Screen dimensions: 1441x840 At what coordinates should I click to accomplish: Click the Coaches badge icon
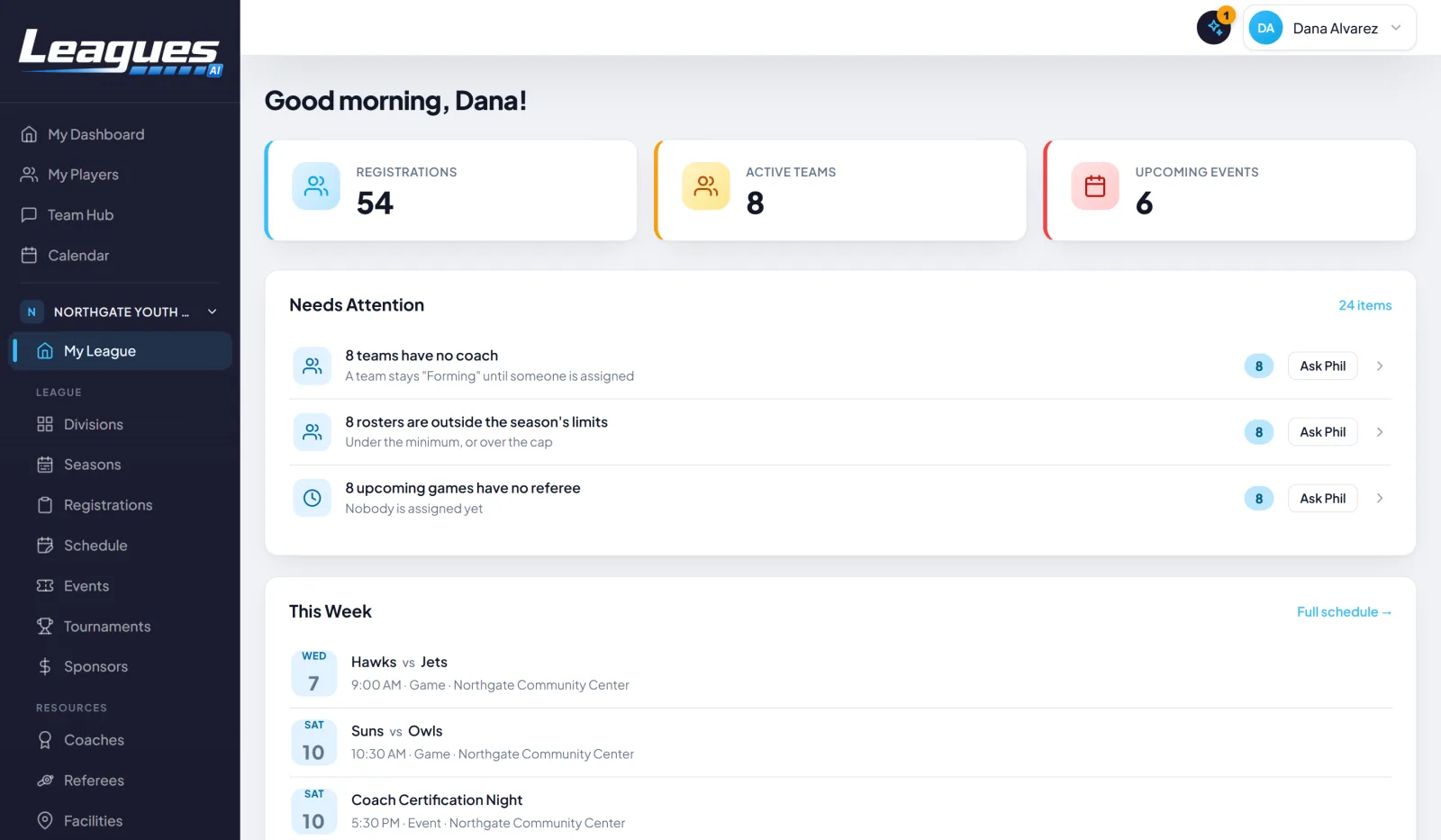(45, 740)
